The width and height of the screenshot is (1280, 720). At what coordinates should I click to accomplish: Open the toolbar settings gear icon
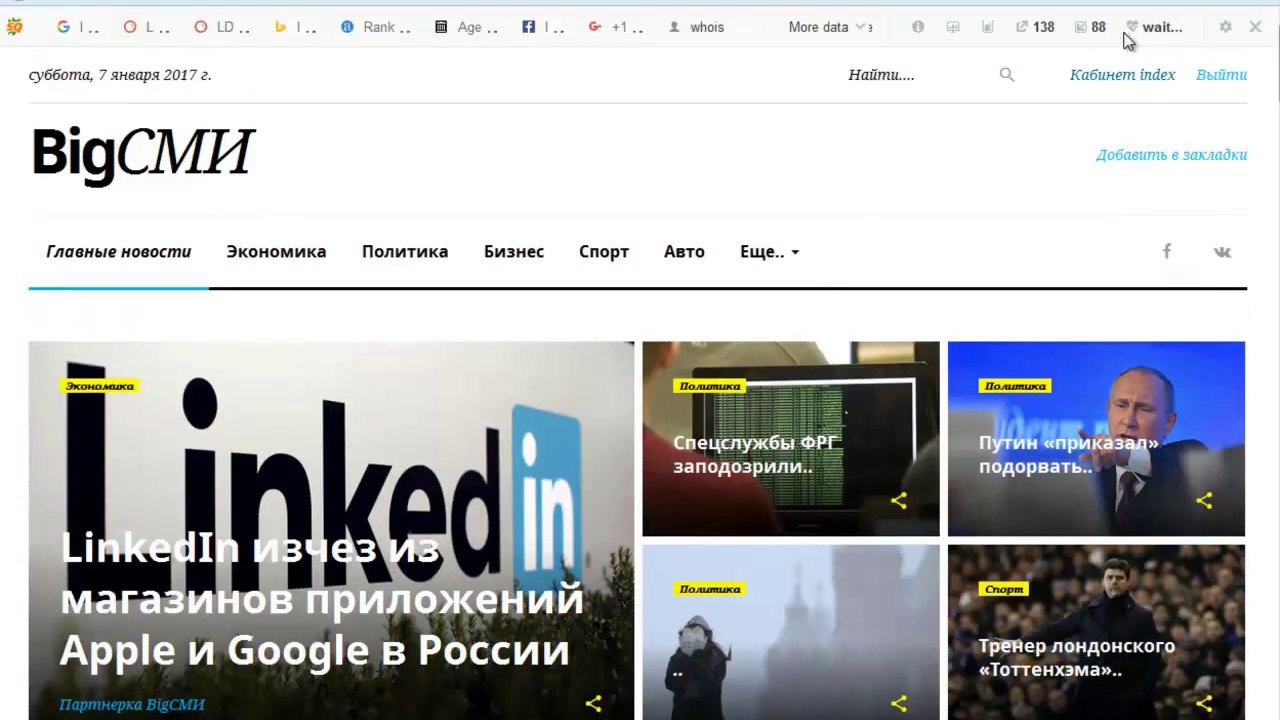point(1225,27)
